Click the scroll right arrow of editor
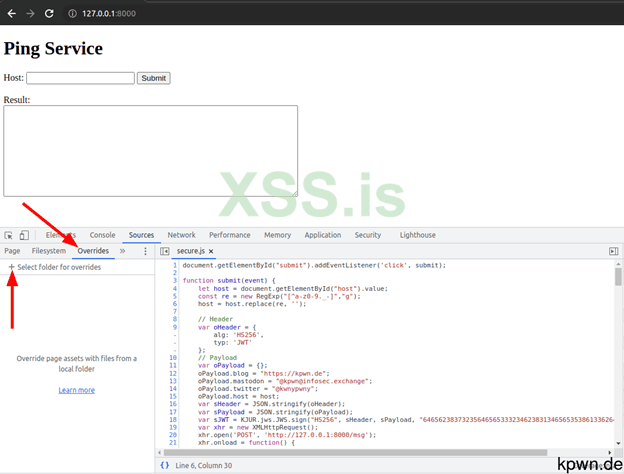The height and width of the screenshot is (474, 624). (609, 453)
